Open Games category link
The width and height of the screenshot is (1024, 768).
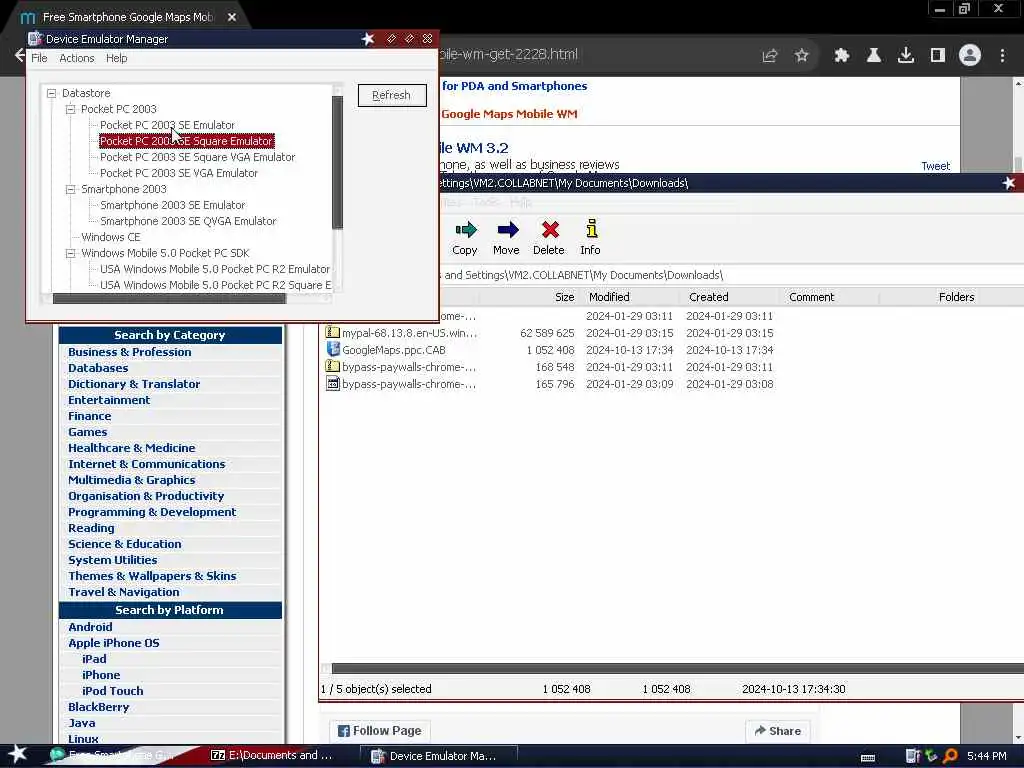88,432
